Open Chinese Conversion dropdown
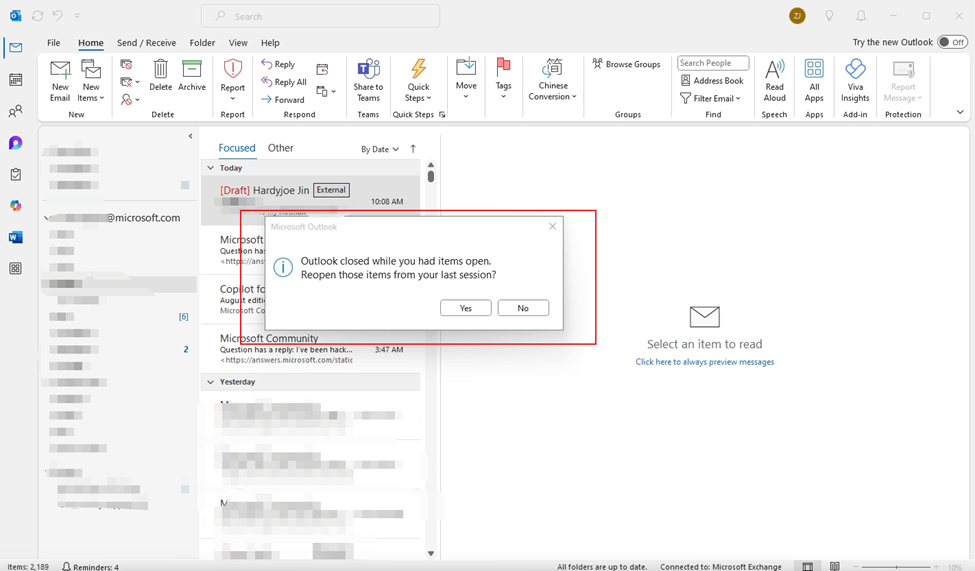This screenshot has width=975, height=571. 552,80
